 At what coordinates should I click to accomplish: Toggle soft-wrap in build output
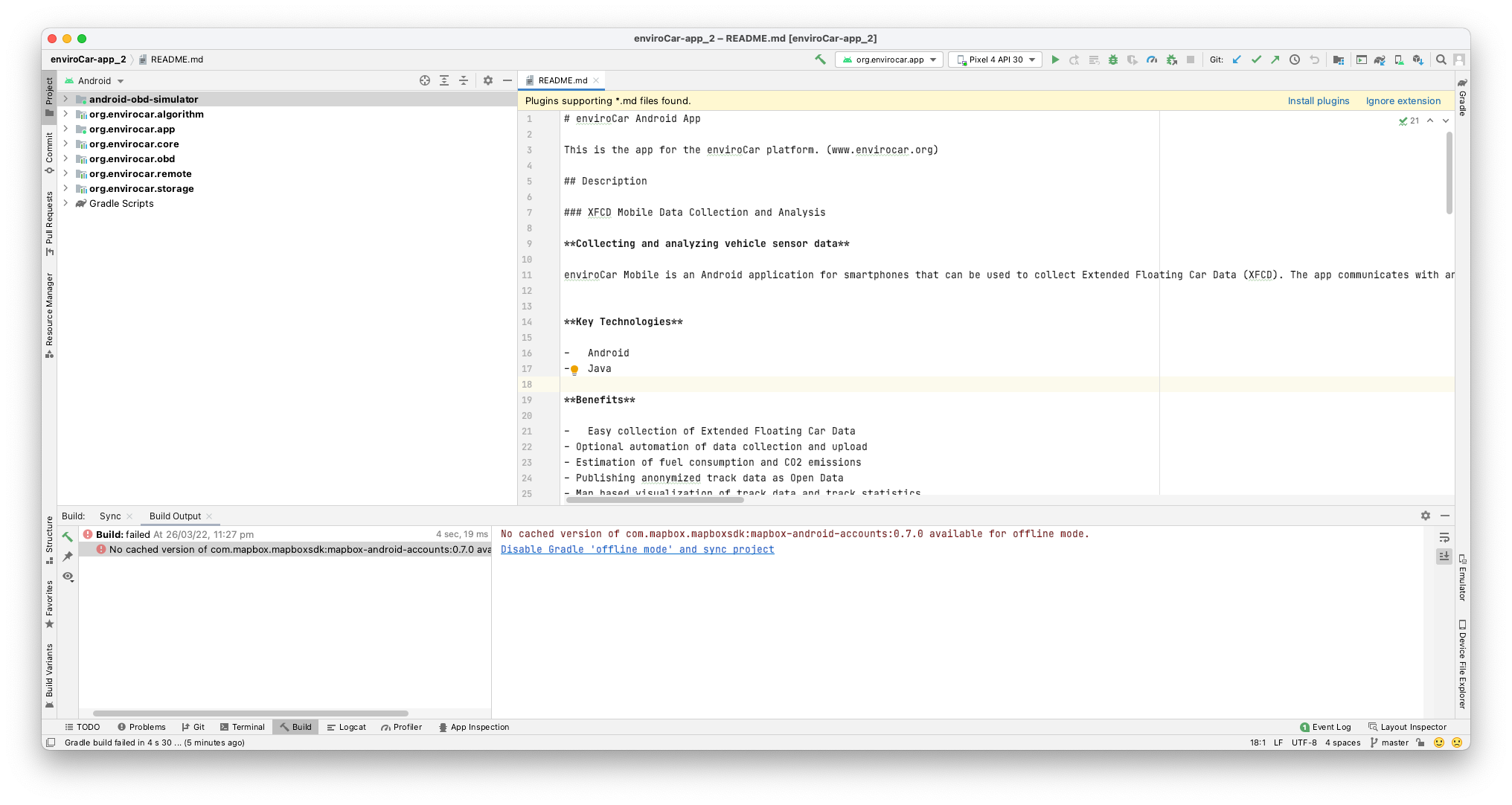[1444, 537]
